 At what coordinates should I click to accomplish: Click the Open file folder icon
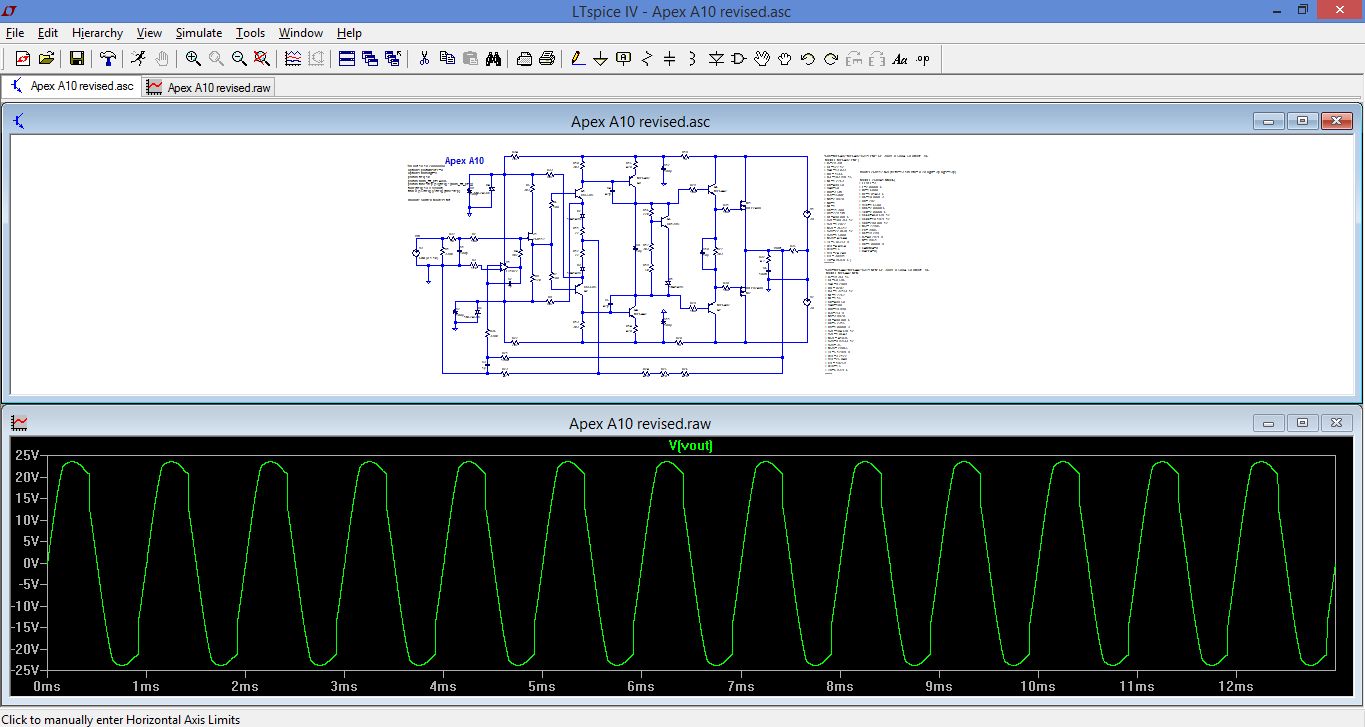click(46, 59)
